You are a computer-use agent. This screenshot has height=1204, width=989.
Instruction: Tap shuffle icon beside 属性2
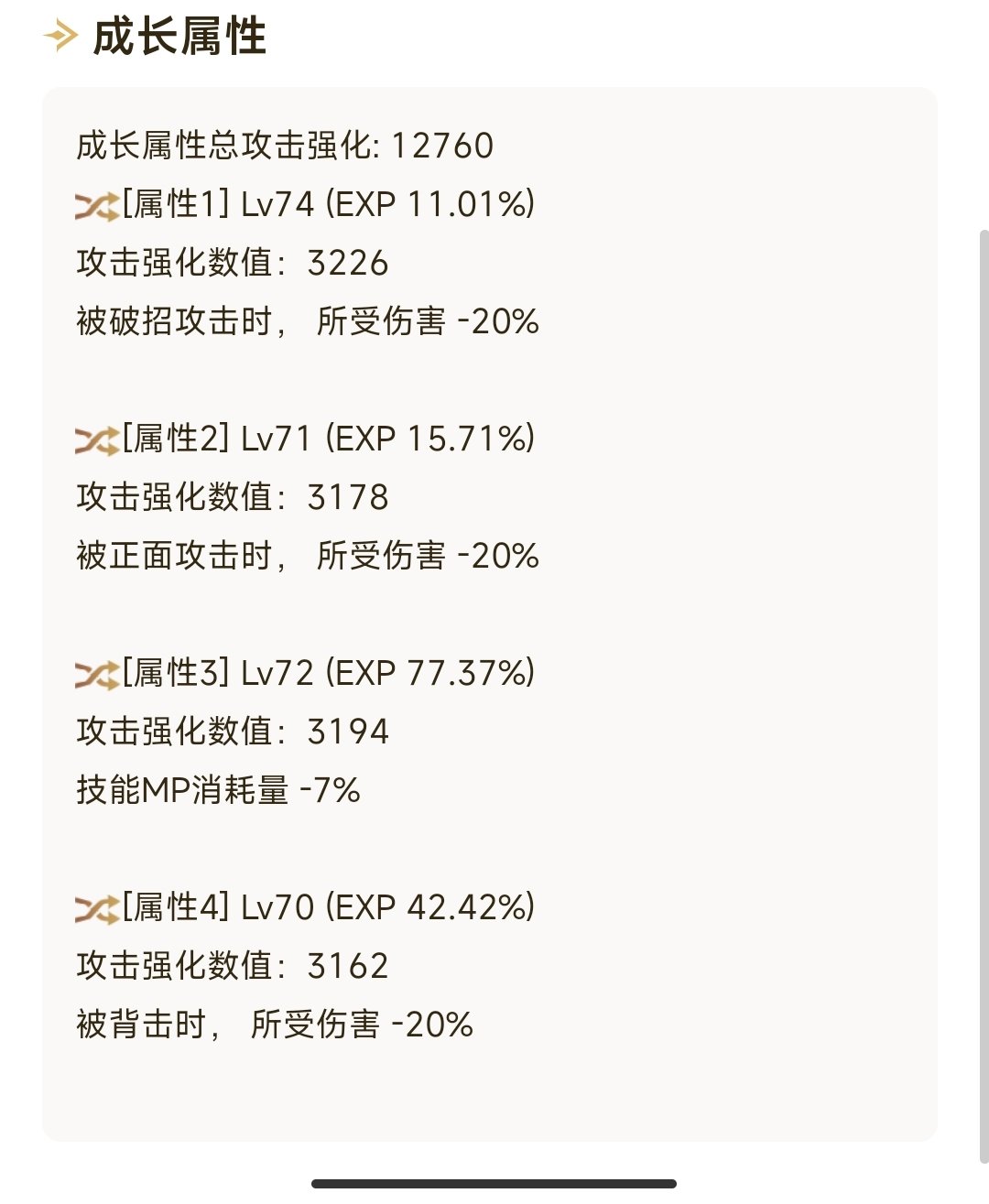tap(97, 440)
